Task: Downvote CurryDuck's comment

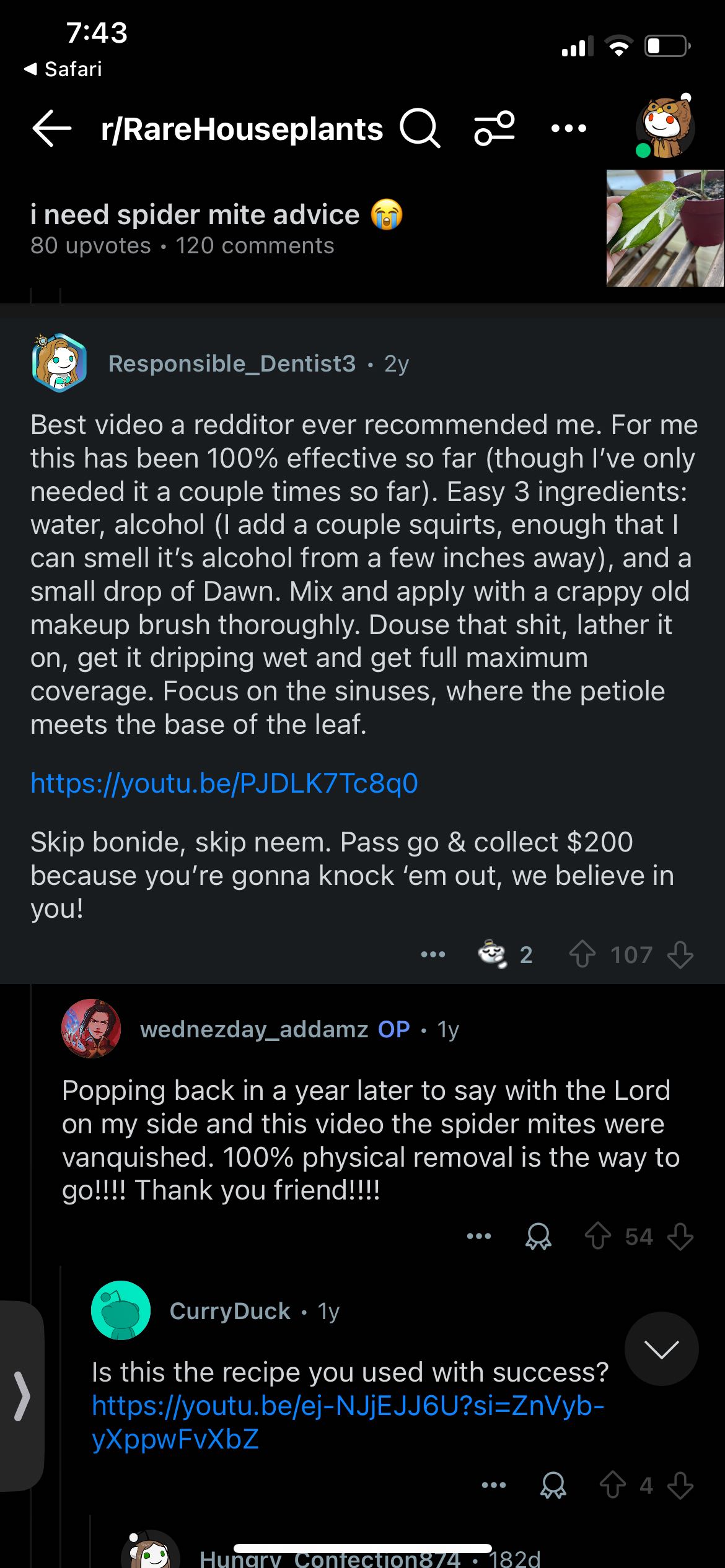Action: [680, 1485]
